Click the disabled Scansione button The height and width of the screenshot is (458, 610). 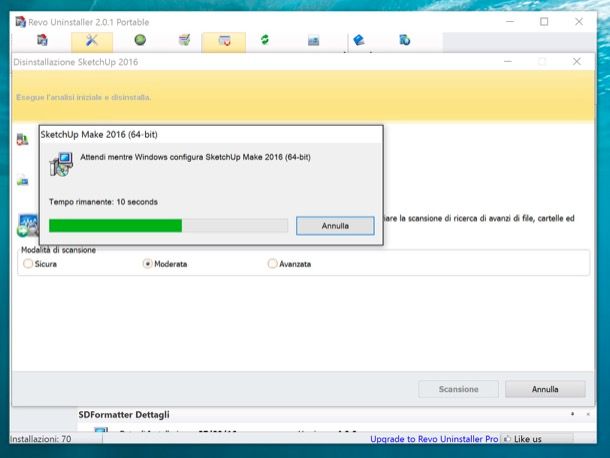(x=459, y=389)
